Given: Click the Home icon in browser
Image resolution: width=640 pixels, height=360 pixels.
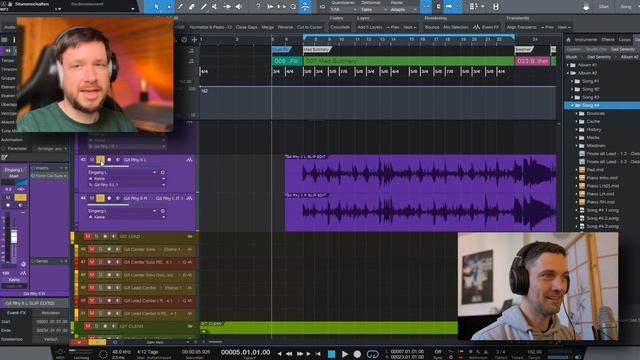Looking at the screenshot, I should click(568, 40).
